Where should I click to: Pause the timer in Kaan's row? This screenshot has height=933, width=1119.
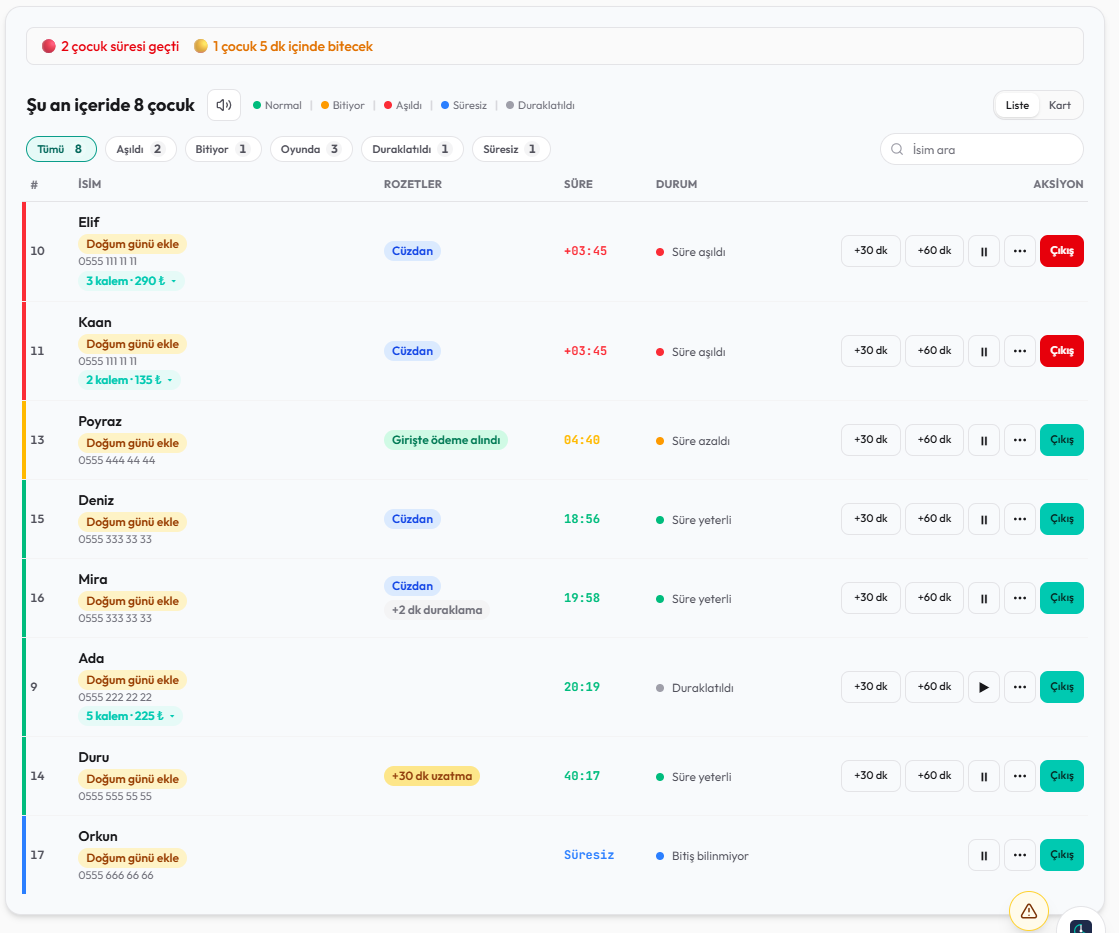[x=983, y=351]
